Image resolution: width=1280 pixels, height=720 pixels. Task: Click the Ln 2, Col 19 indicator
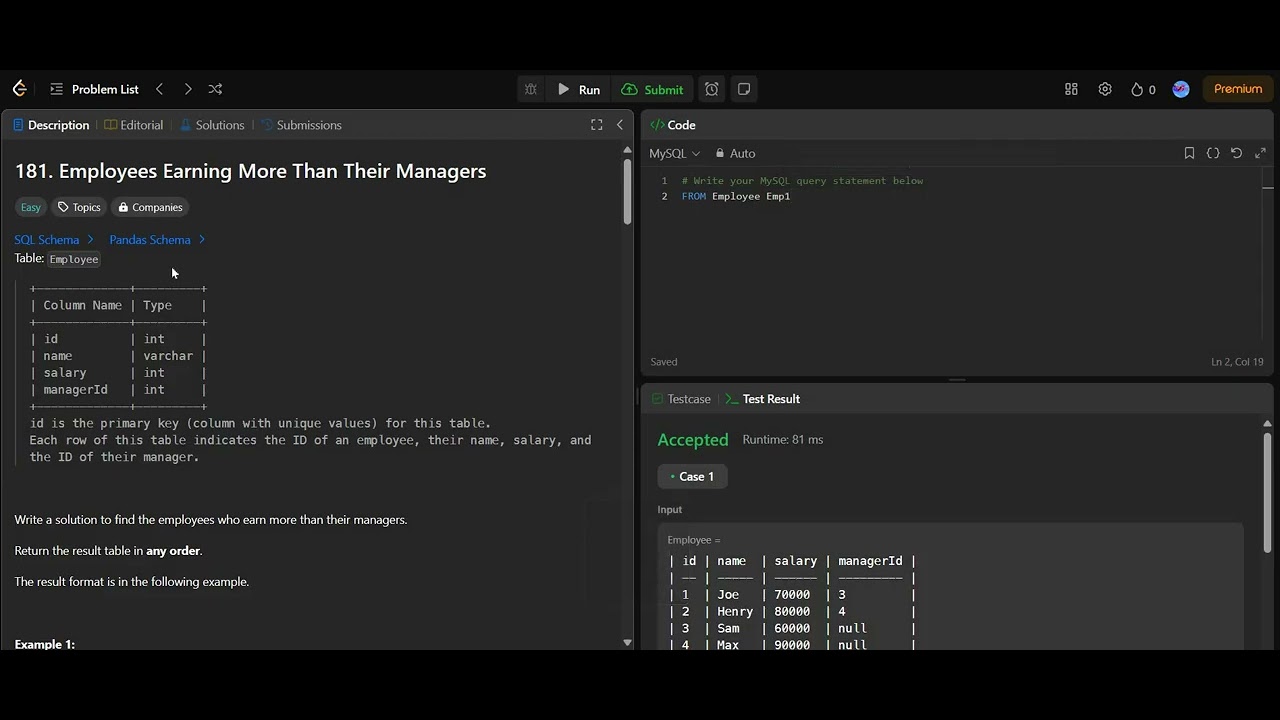click(1237, 362)
